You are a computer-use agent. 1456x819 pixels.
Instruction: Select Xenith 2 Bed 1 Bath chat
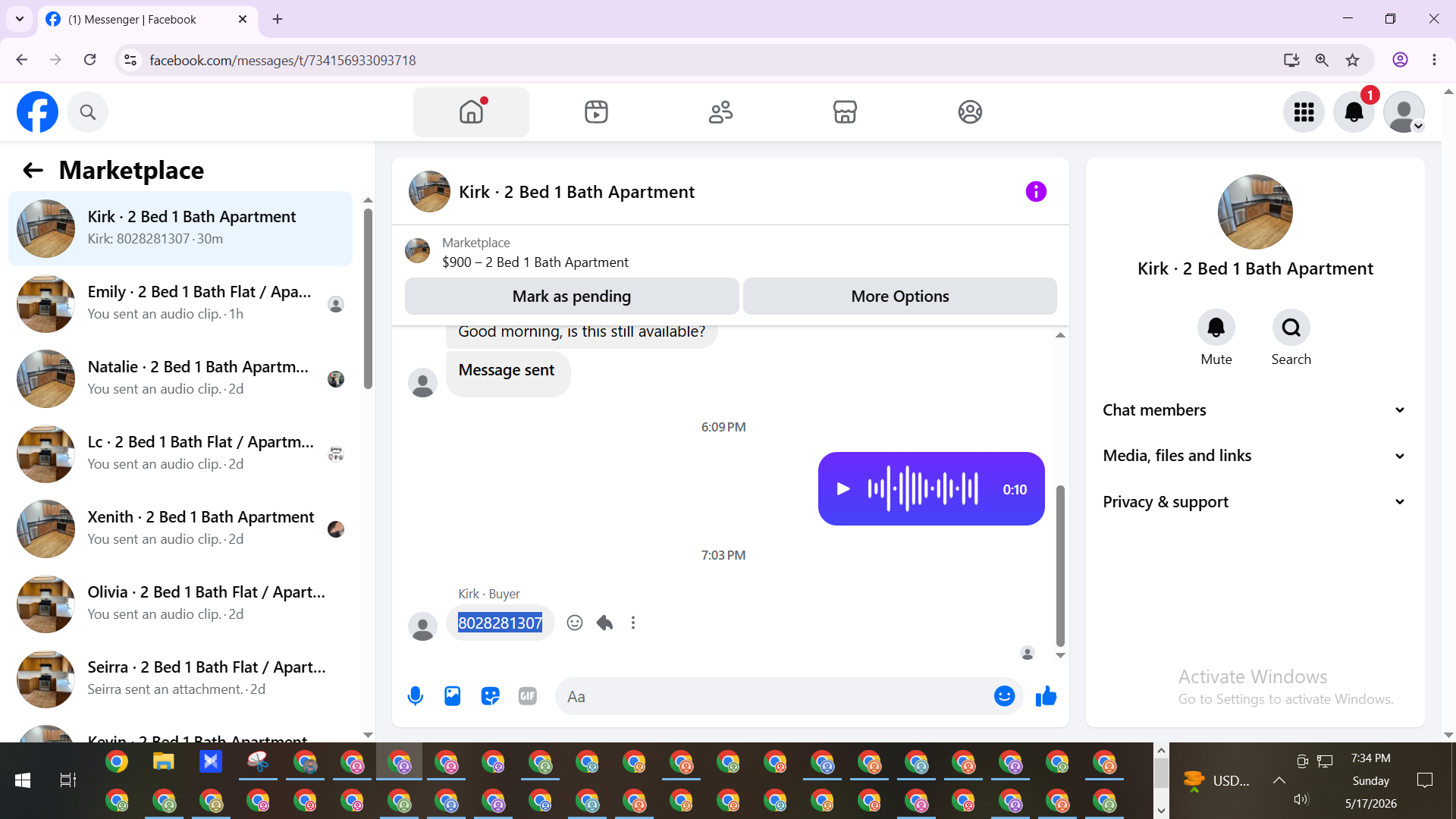pos(180,529)
